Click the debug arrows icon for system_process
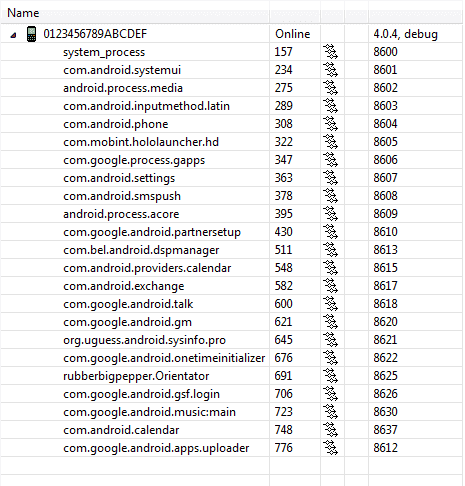The image size is (465, 486). pyautogui.click(x=330, y=52)
